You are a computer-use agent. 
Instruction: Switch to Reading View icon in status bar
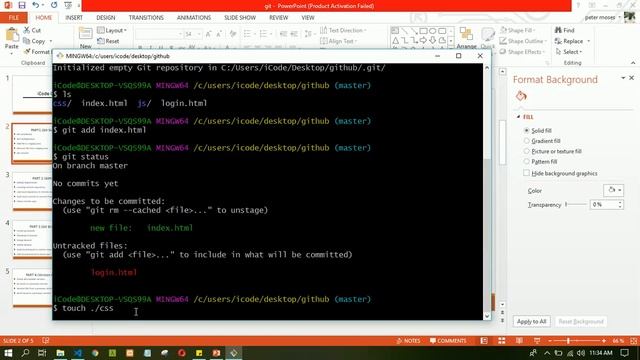(519, 341)
